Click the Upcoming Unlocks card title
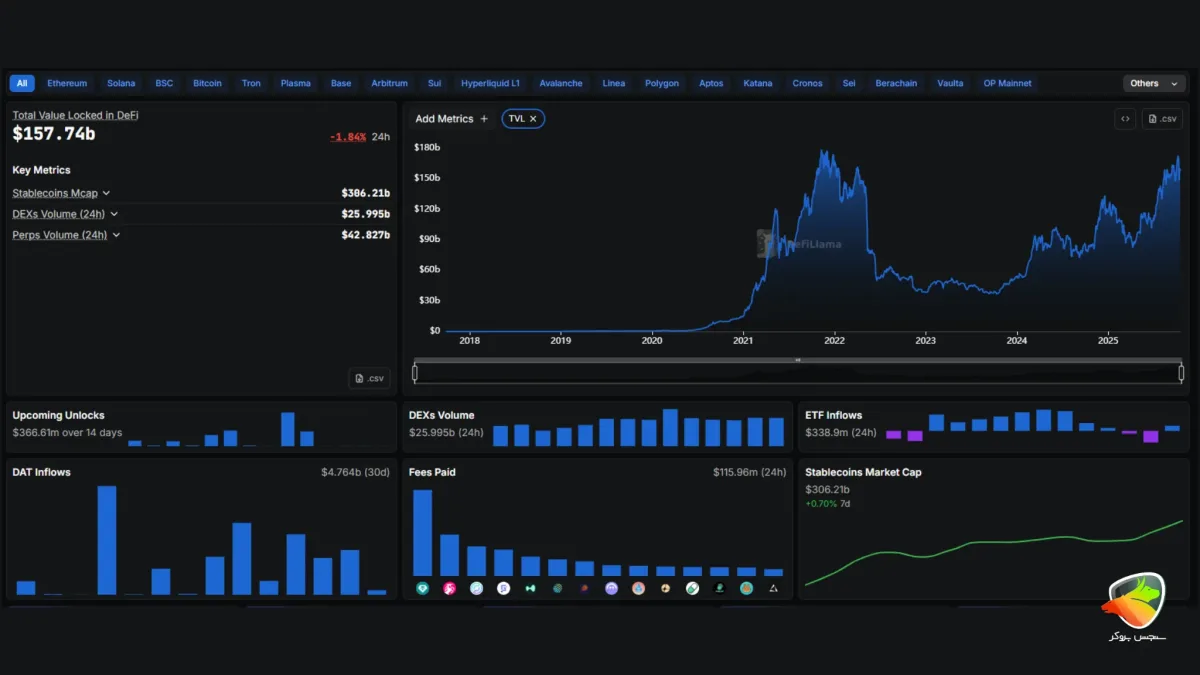 58,415
